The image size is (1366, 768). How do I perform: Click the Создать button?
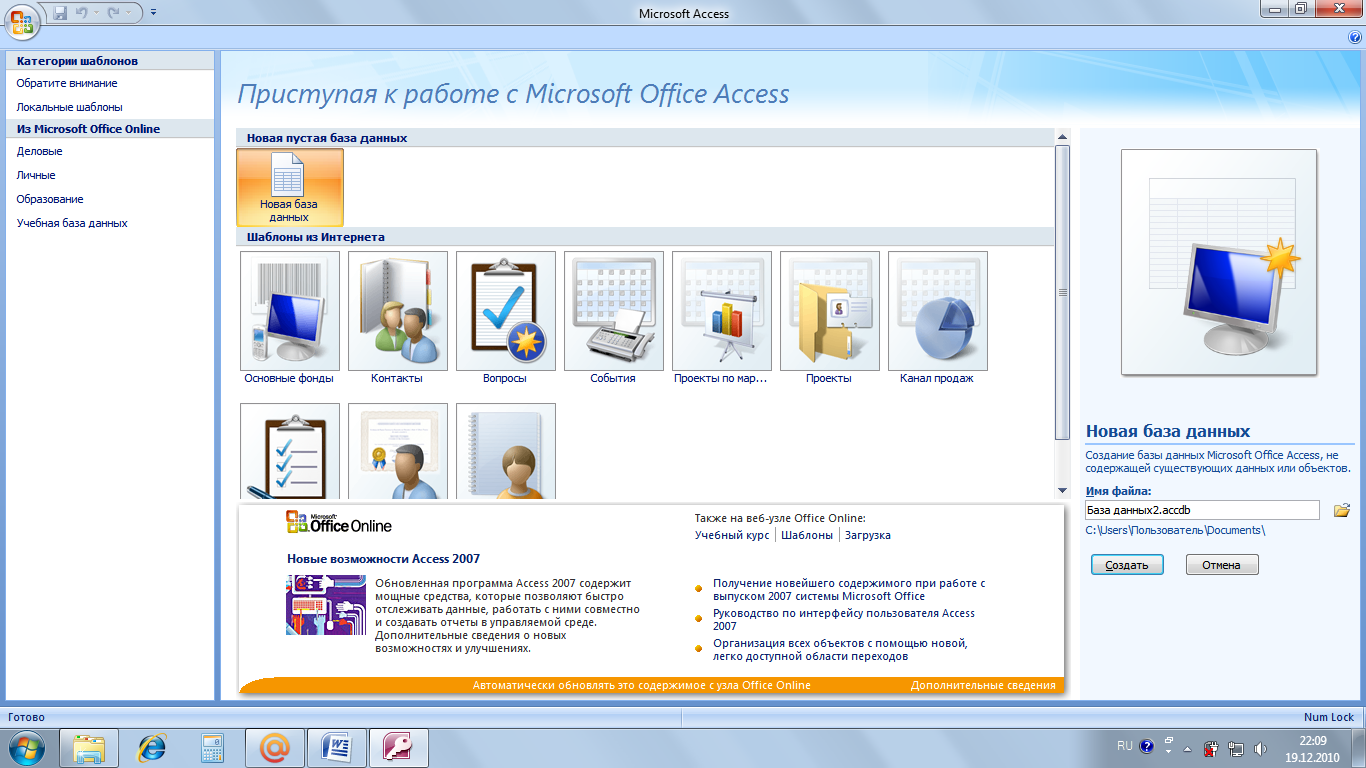pyautogui.click(x=1127, y=565)
